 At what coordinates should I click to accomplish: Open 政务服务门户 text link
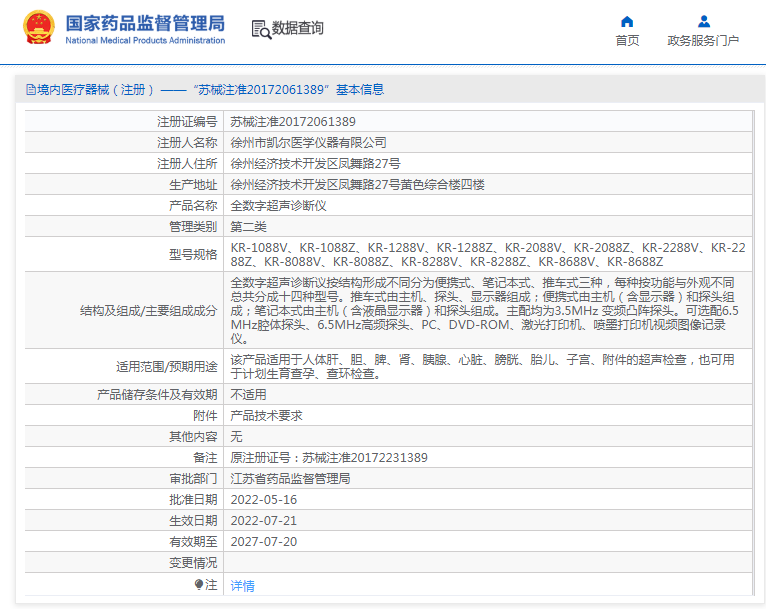point(703,41)
